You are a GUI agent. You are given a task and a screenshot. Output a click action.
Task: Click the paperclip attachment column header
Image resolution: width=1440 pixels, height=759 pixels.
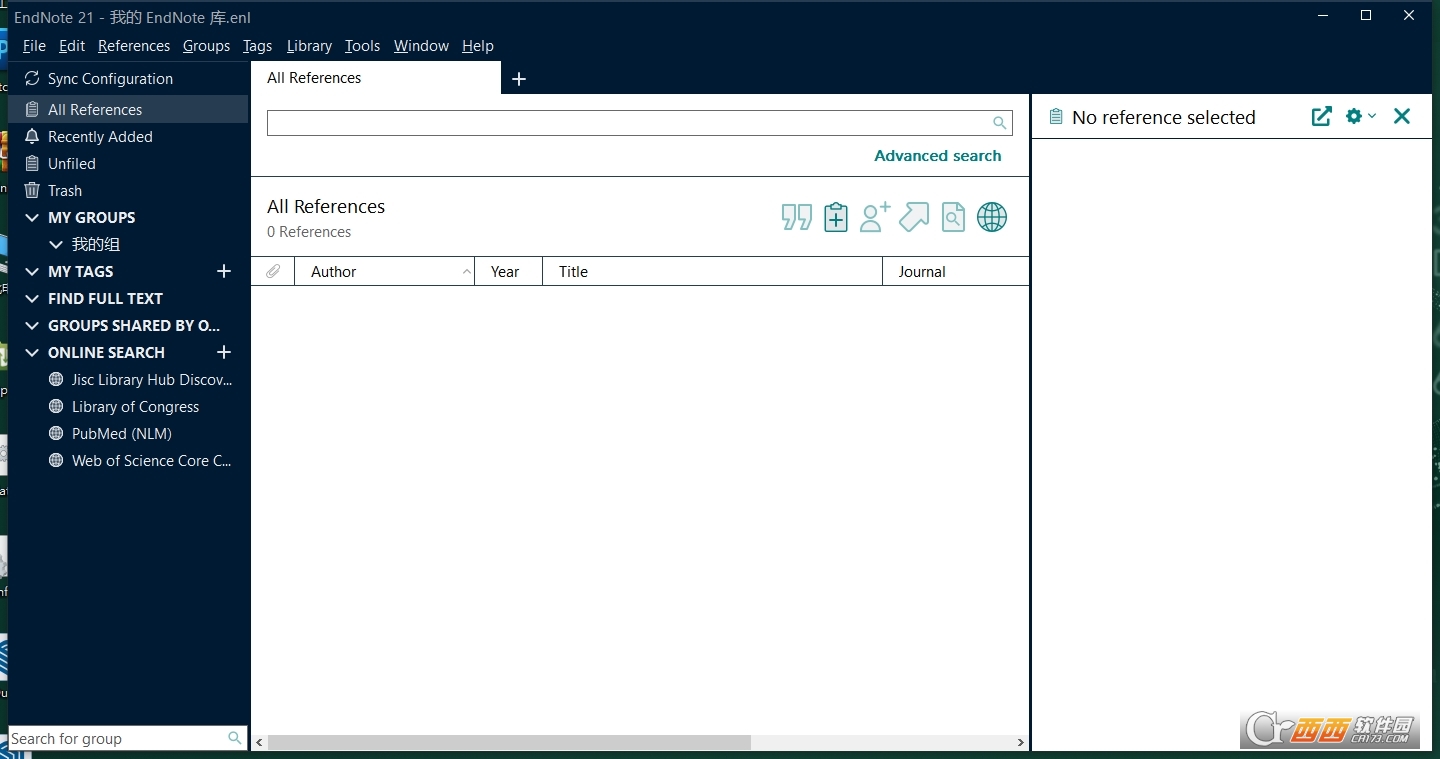tap(273, 271)
